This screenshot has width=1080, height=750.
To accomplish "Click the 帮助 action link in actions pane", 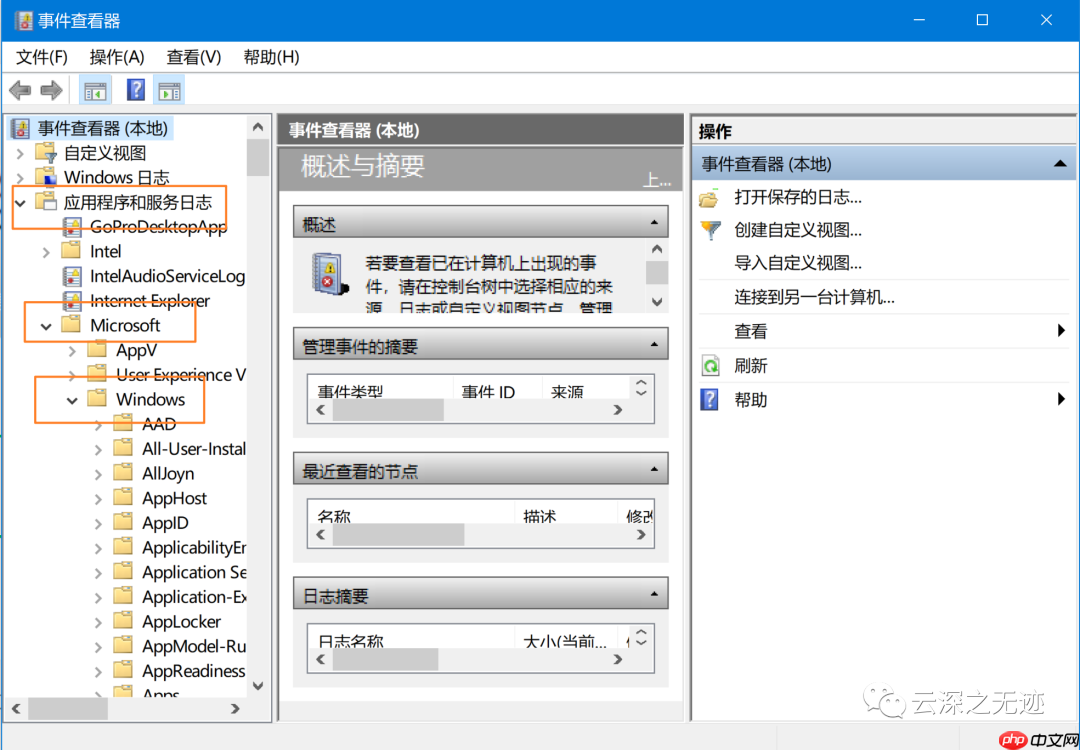I will (750, 400).
